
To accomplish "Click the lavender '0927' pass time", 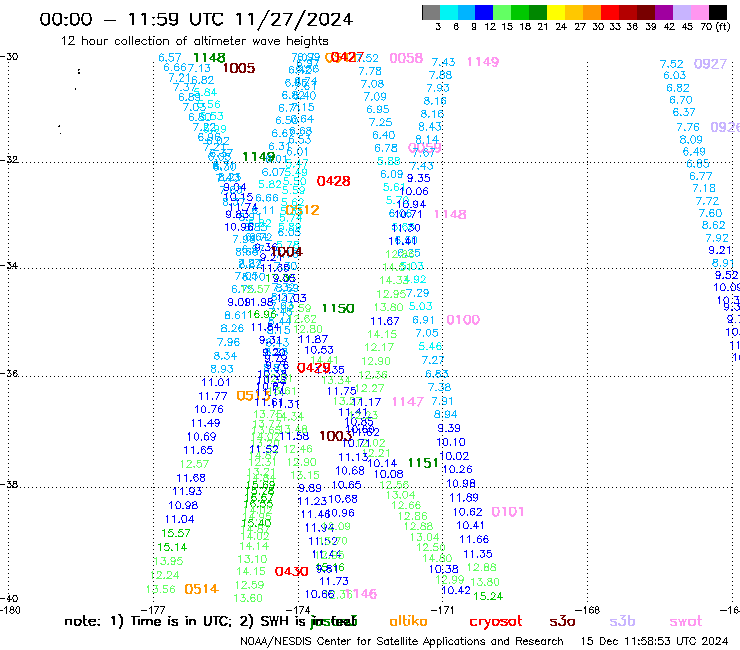I will pos(710,64).
